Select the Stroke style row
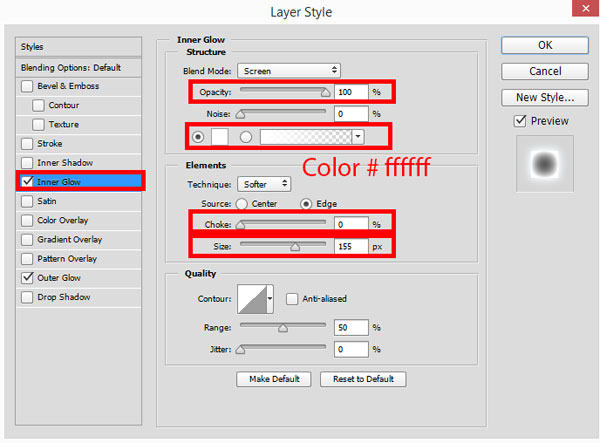 78,143
